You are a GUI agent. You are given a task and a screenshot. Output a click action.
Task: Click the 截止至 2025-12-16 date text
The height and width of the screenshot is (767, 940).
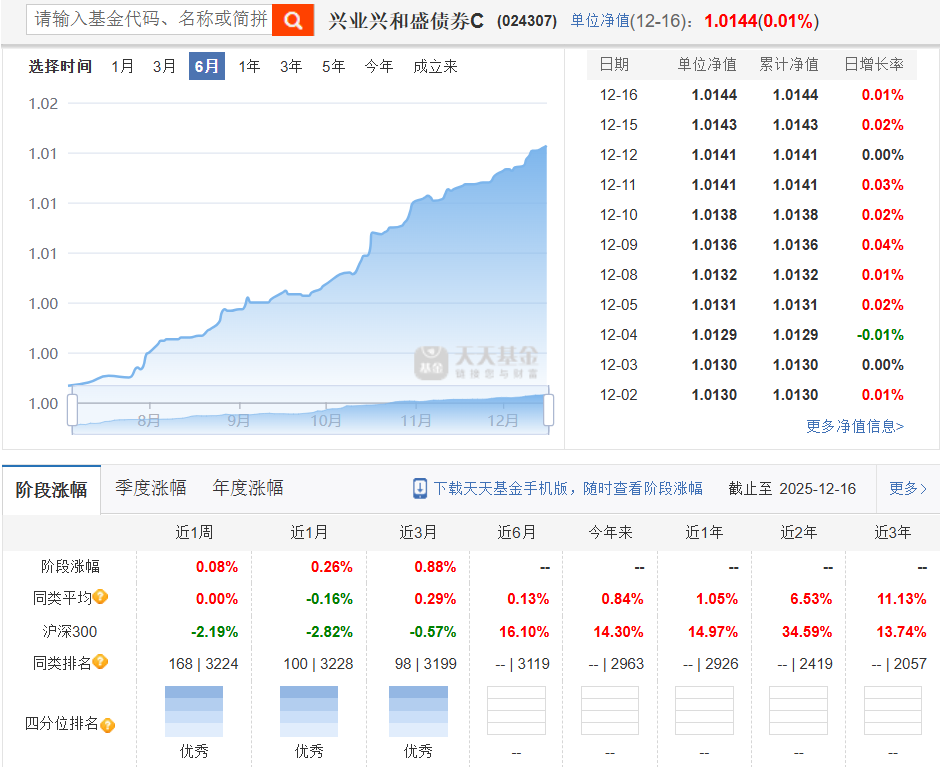point(792,489)
